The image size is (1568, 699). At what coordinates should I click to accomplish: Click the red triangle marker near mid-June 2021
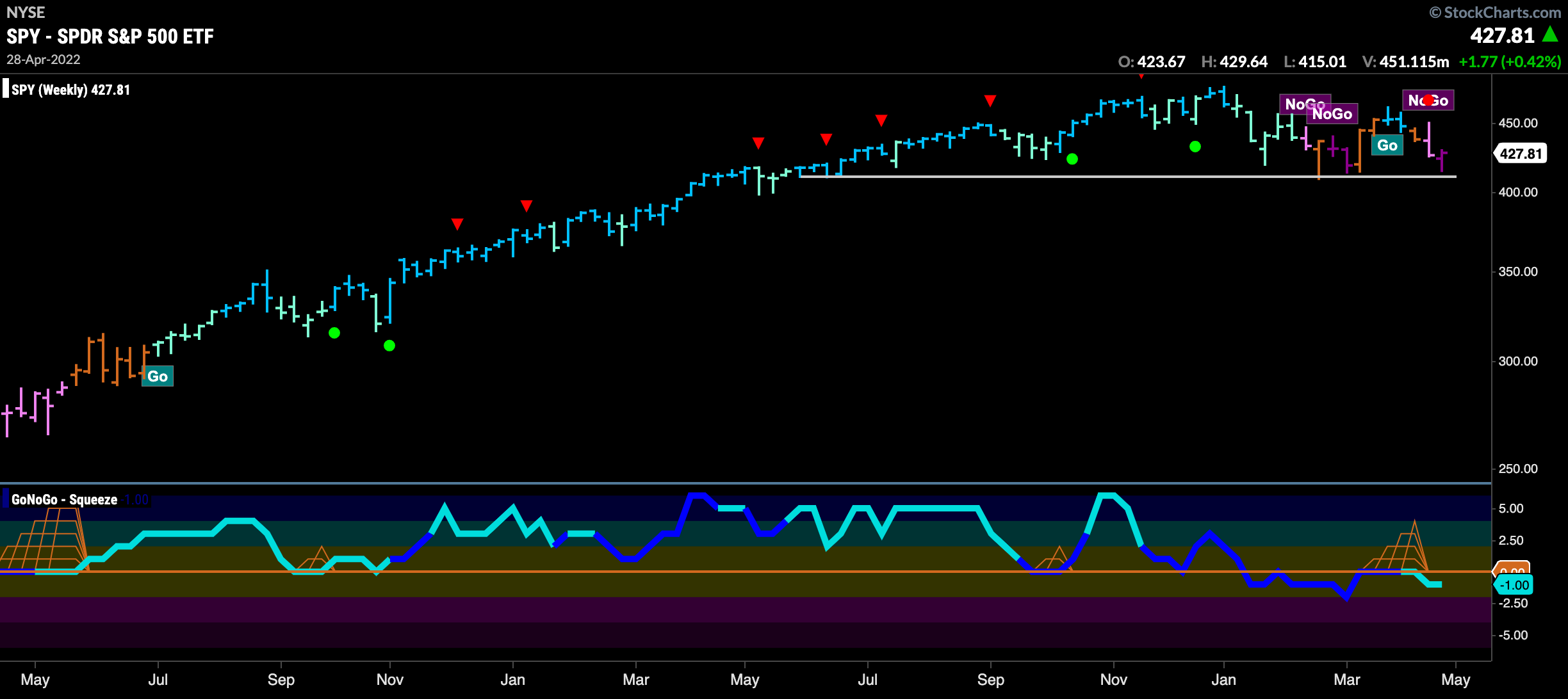(x=826, y=139)
